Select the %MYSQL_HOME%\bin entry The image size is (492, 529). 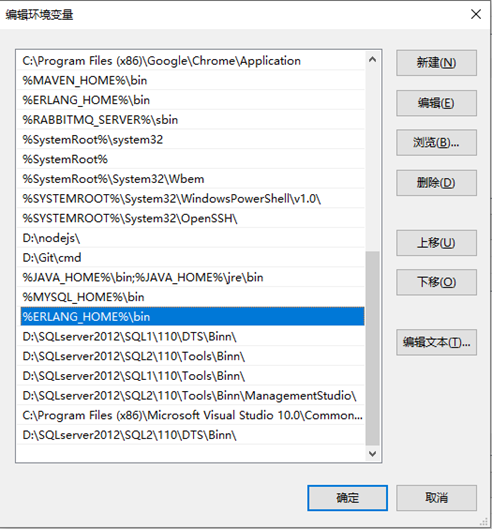pos(191,297)
